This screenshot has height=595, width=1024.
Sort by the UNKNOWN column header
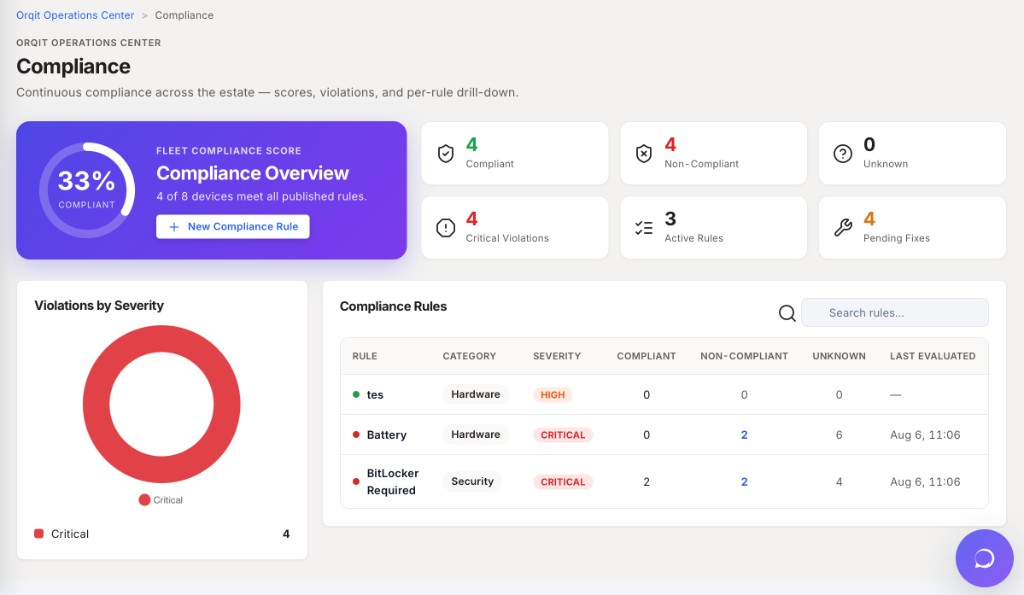pos(839,356)
